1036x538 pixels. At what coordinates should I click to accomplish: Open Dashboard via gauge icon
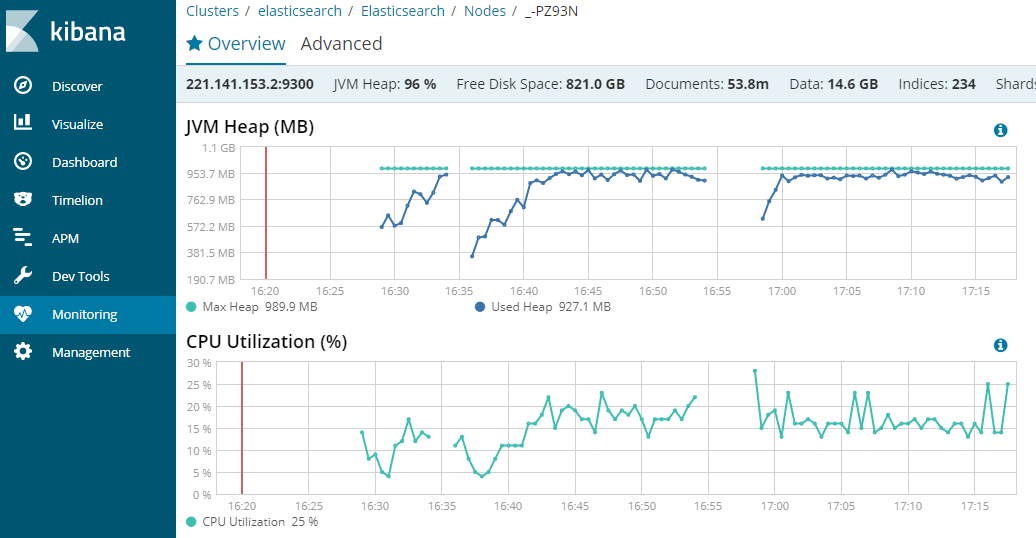click(x=23, y=161)
